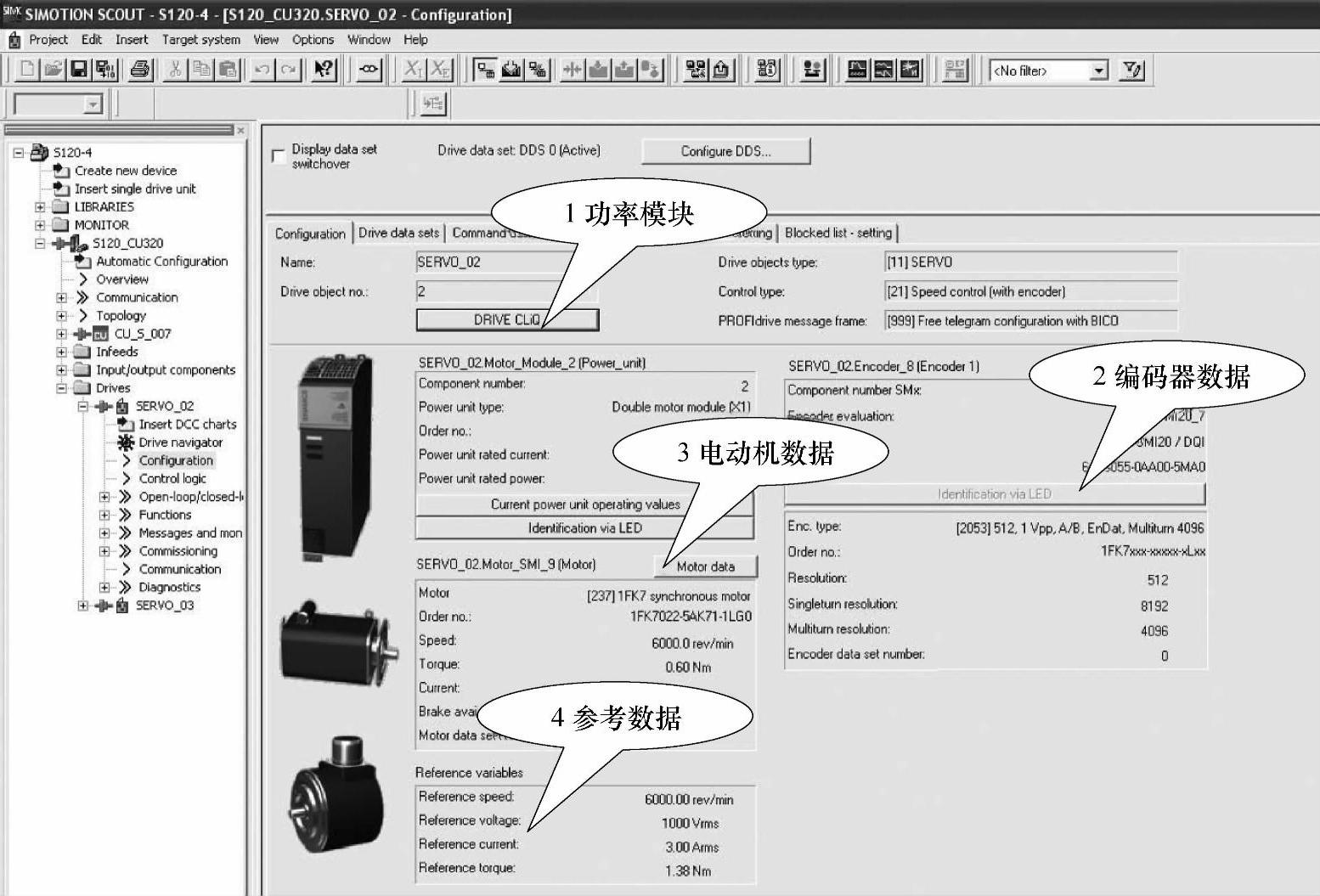Click the Configure DDS... button
The image size is (1320, 896).
point(726,151)
